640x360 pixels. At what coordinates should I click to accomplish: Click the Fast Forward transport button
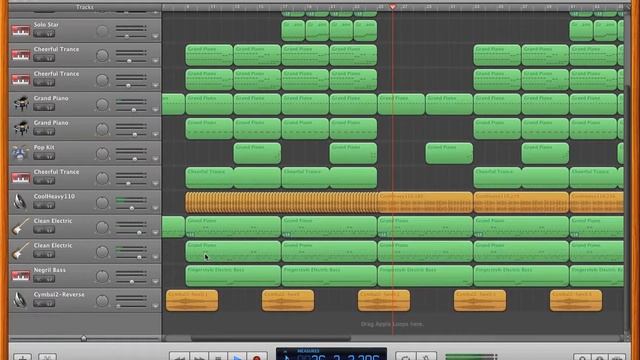tap(199, 357)
